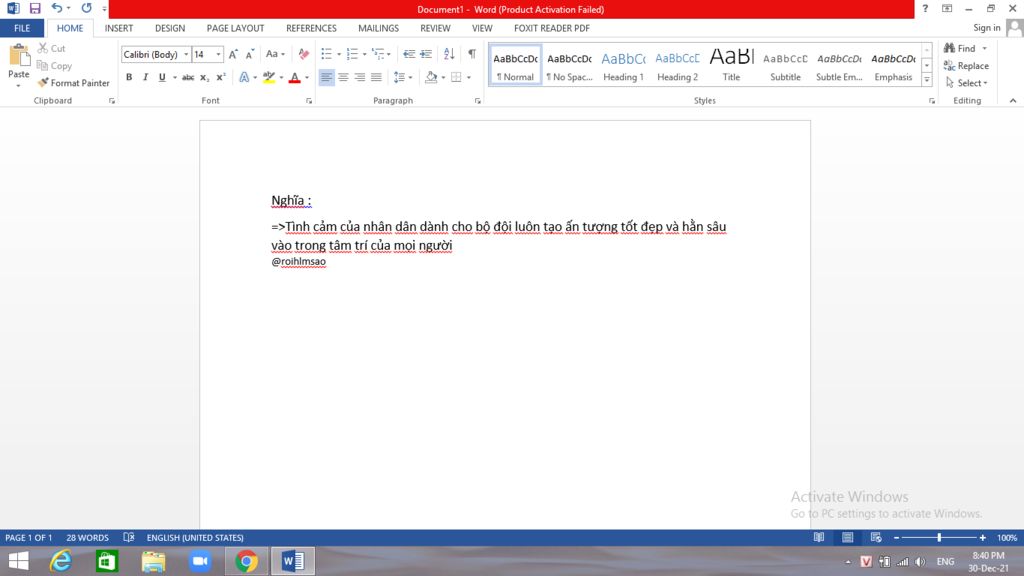Open the Select dropdown in Editing
The height and width of the screenshot is (576, 1024).
click(x=967, y=83)
